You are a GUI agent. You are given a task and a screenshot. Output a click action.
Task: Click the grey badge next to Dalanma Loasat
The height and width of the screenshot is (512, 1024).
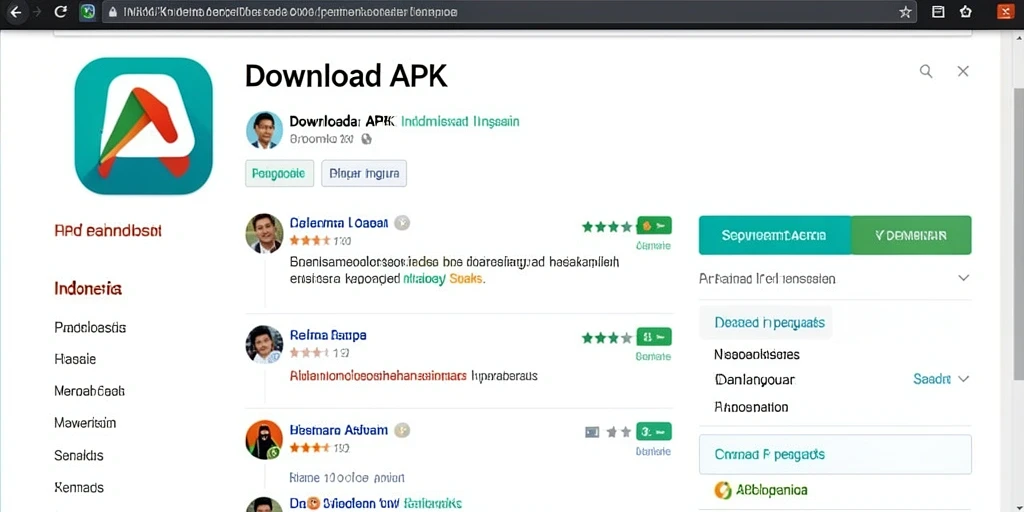(402, 223)
